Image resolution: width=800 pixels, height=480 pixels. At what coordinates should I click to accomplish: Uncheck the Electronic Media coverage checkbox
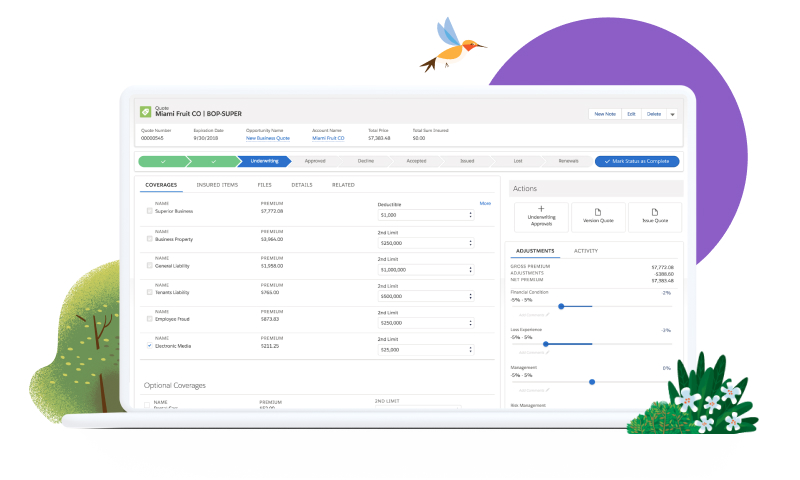(150, 346)
